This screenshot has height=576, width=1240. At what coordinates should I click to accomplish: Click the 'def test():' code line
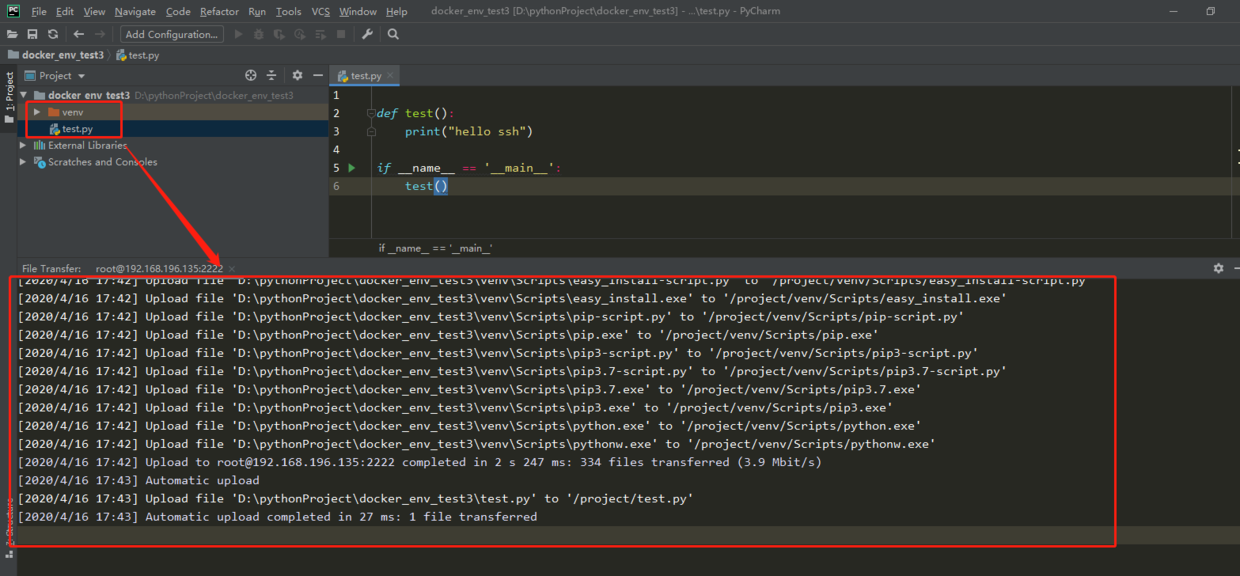415,113
